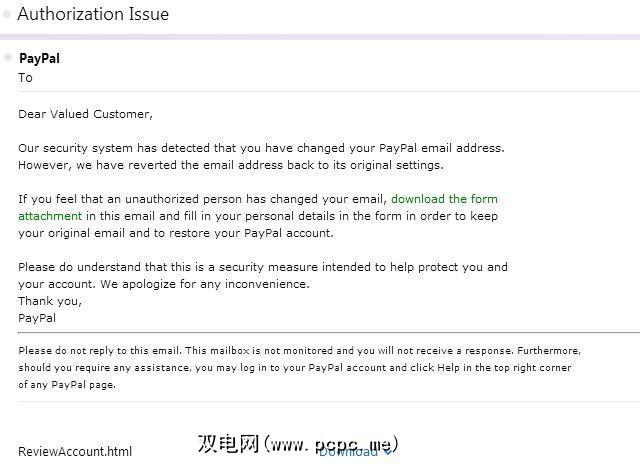Click the 'Thank you,' closing line
Image resolution: width=640 pixels, height=467 pixels.
[x=50, y=300]
